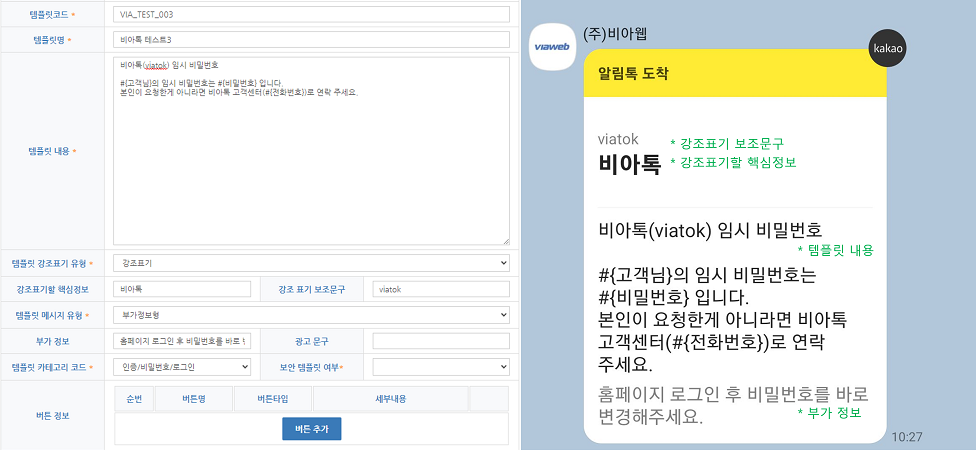Image resolution: width=976 pixels, height=450 pixels.
Task: Click inside the 템플릿 내용 text area
Action: point(311,151)
